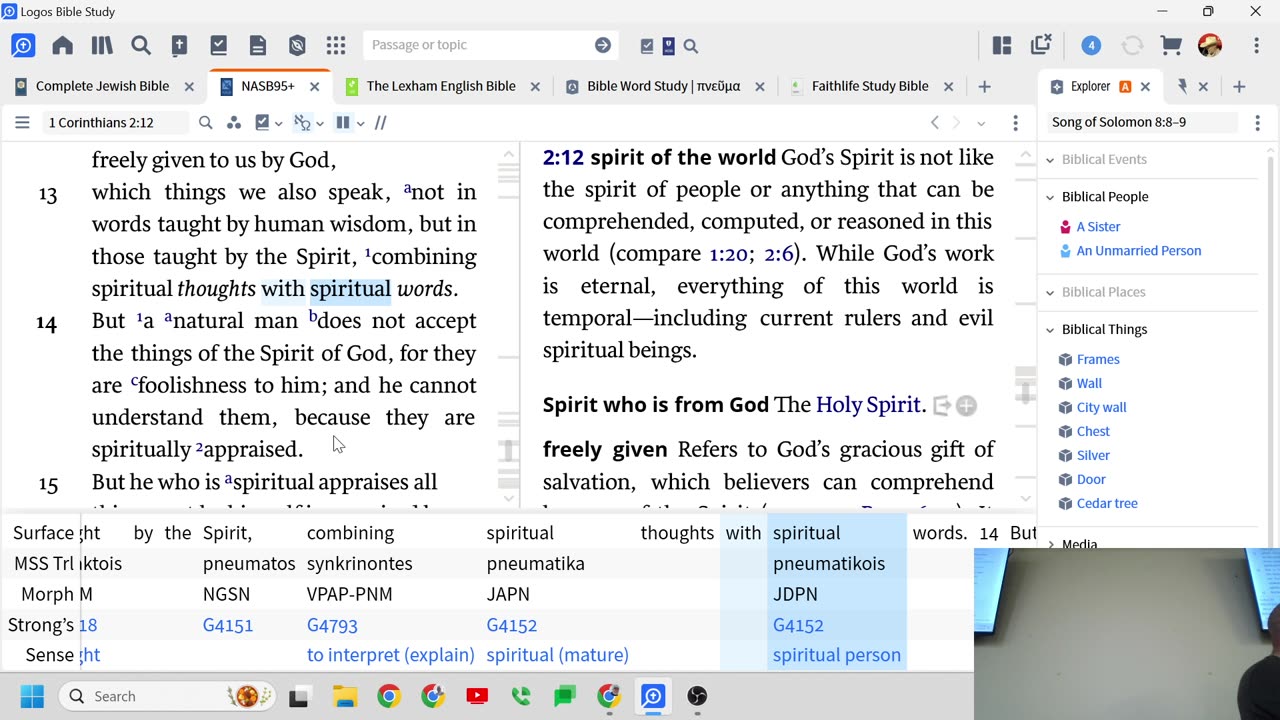This screenshot has width=1280, height=720.
Task: Open An Unmarried Person entry
Action: tap(1139, 251)
